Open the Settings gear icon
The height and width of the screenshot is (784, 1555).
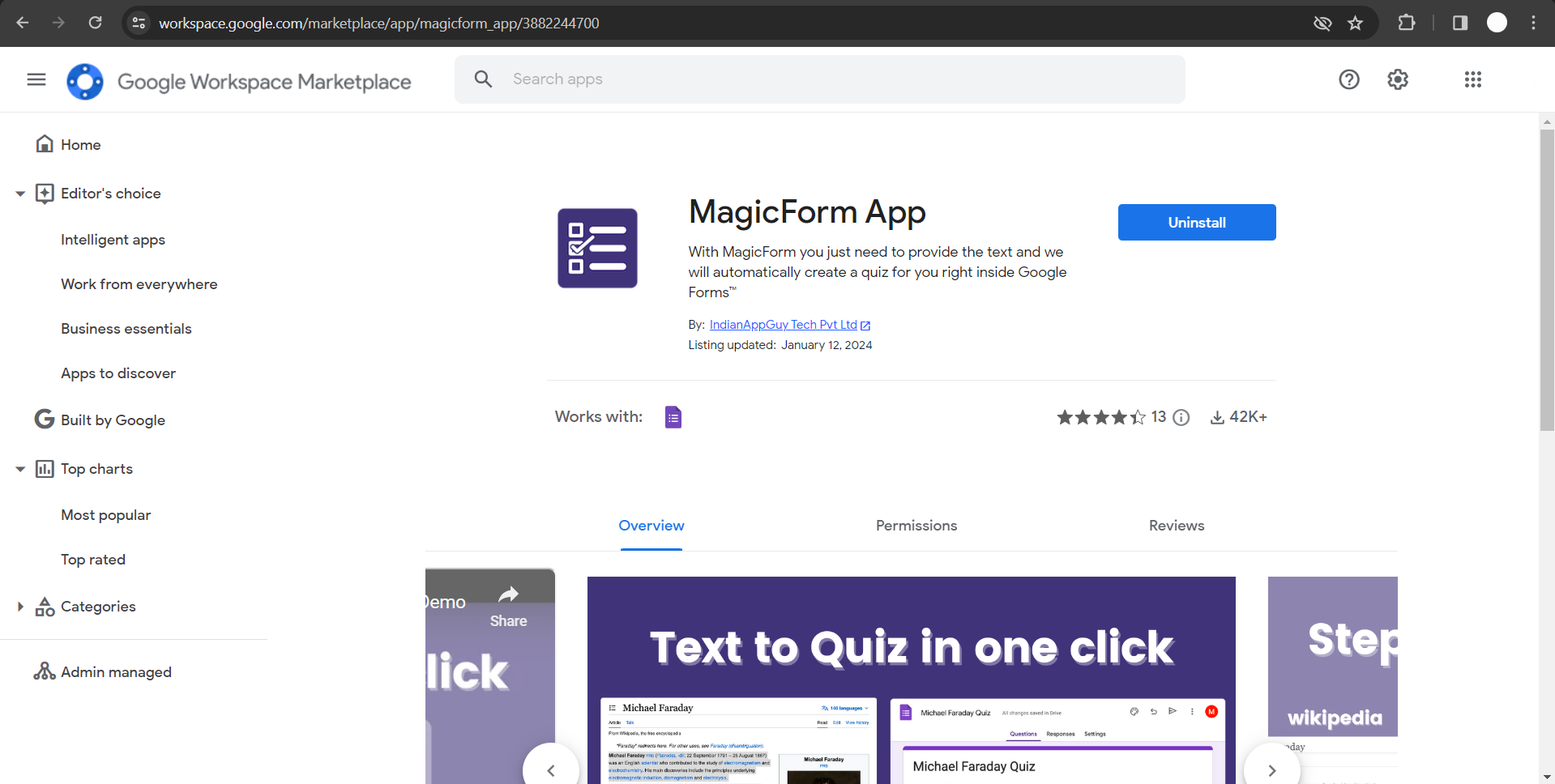(x=1398, y=79)
